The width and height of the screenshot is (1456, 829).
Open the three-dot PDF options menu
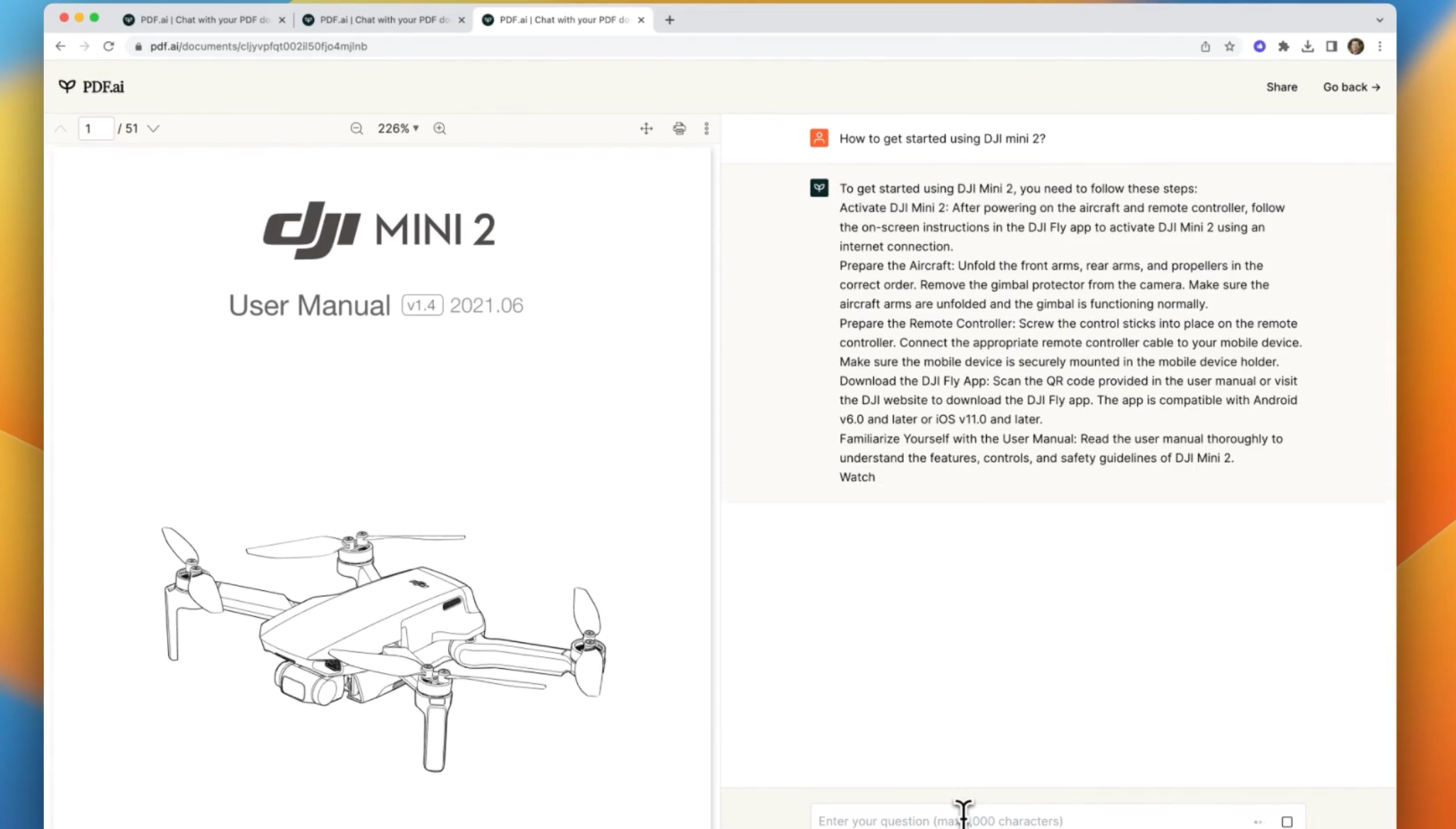pyautogui.click(x=707, y=128)
